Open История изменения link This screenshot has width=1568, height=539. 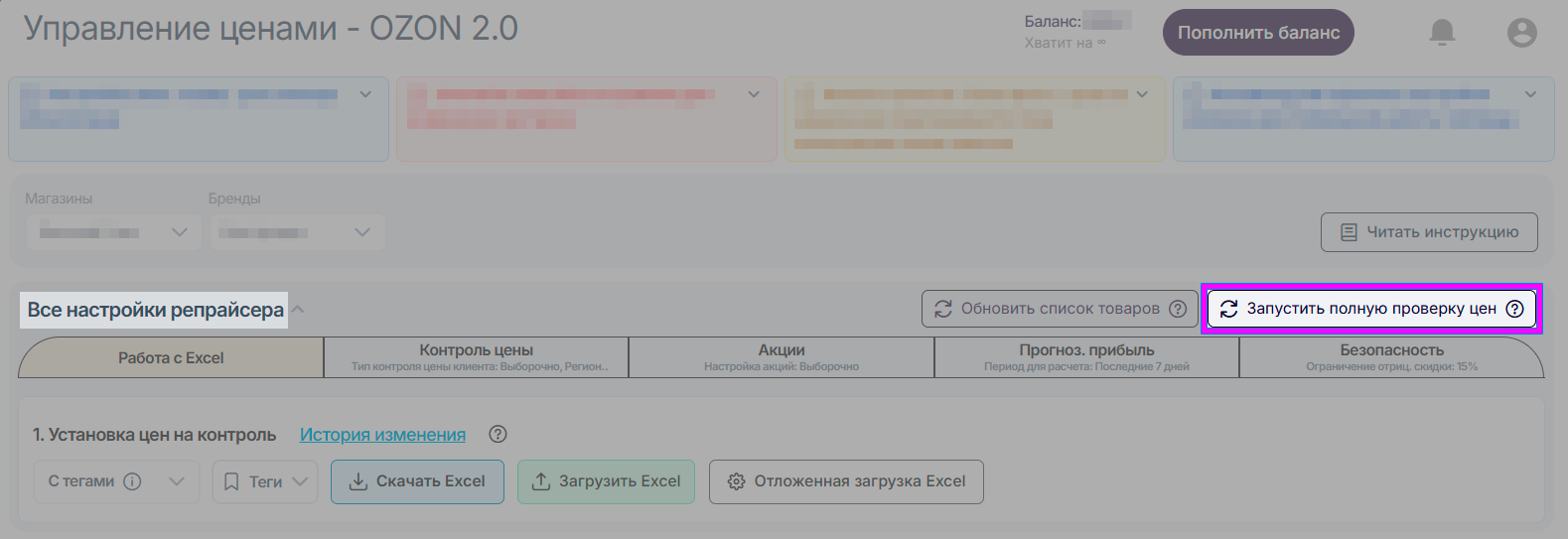pos(382,435)
